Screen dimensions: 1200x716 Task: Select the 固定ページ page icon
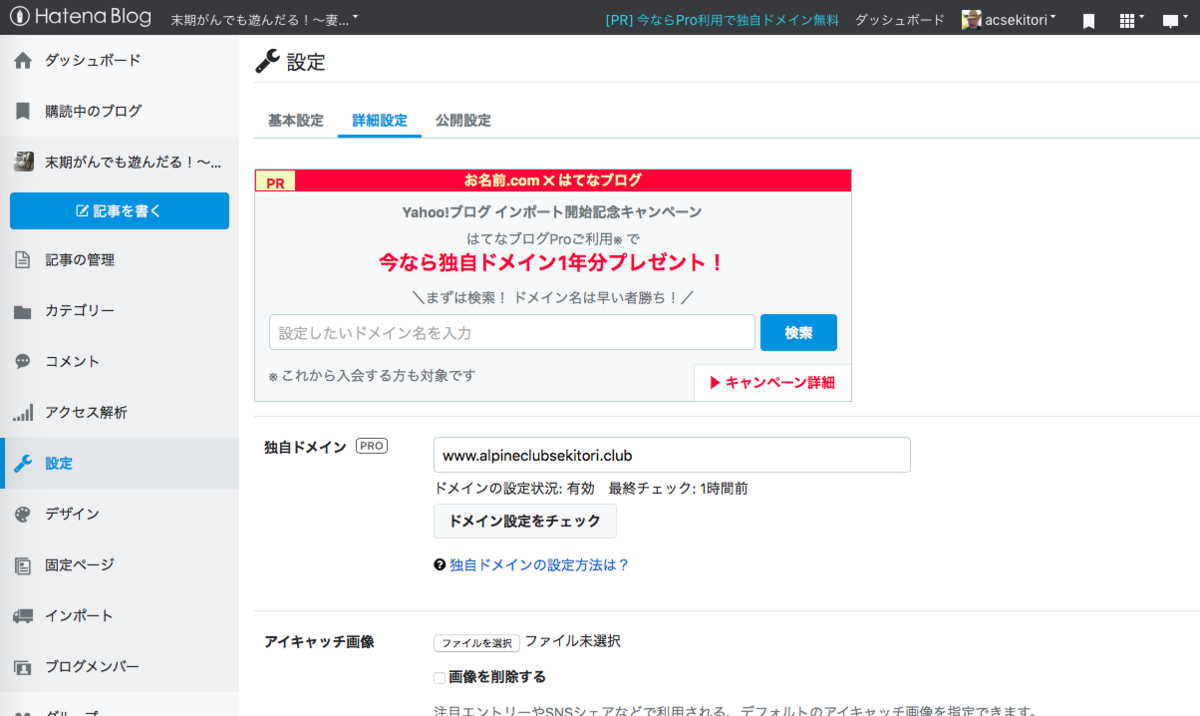coord(22,565)
